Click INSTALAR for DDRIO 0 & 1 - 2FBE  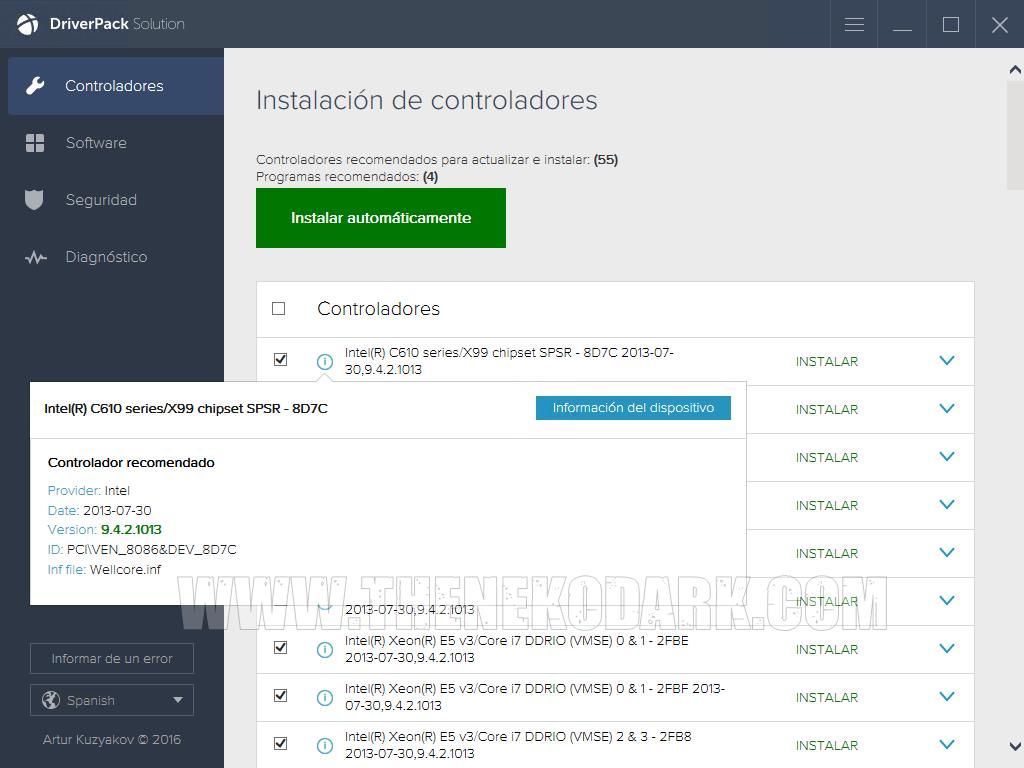pos(827,650)
